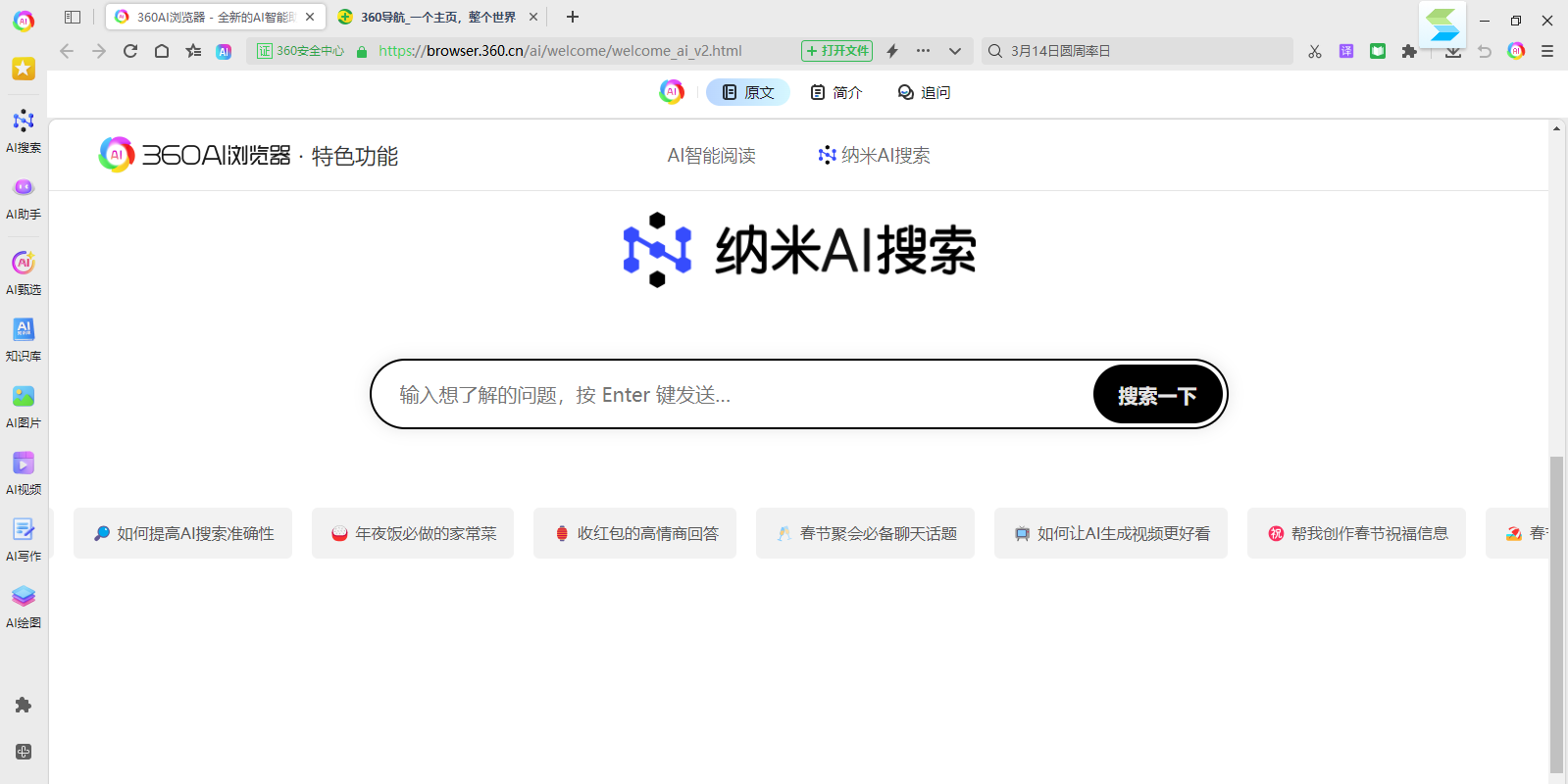The image size is (1568, 784).
Task: Click the 360 AI browser logo icon top-left
Action: coord(24,20)
